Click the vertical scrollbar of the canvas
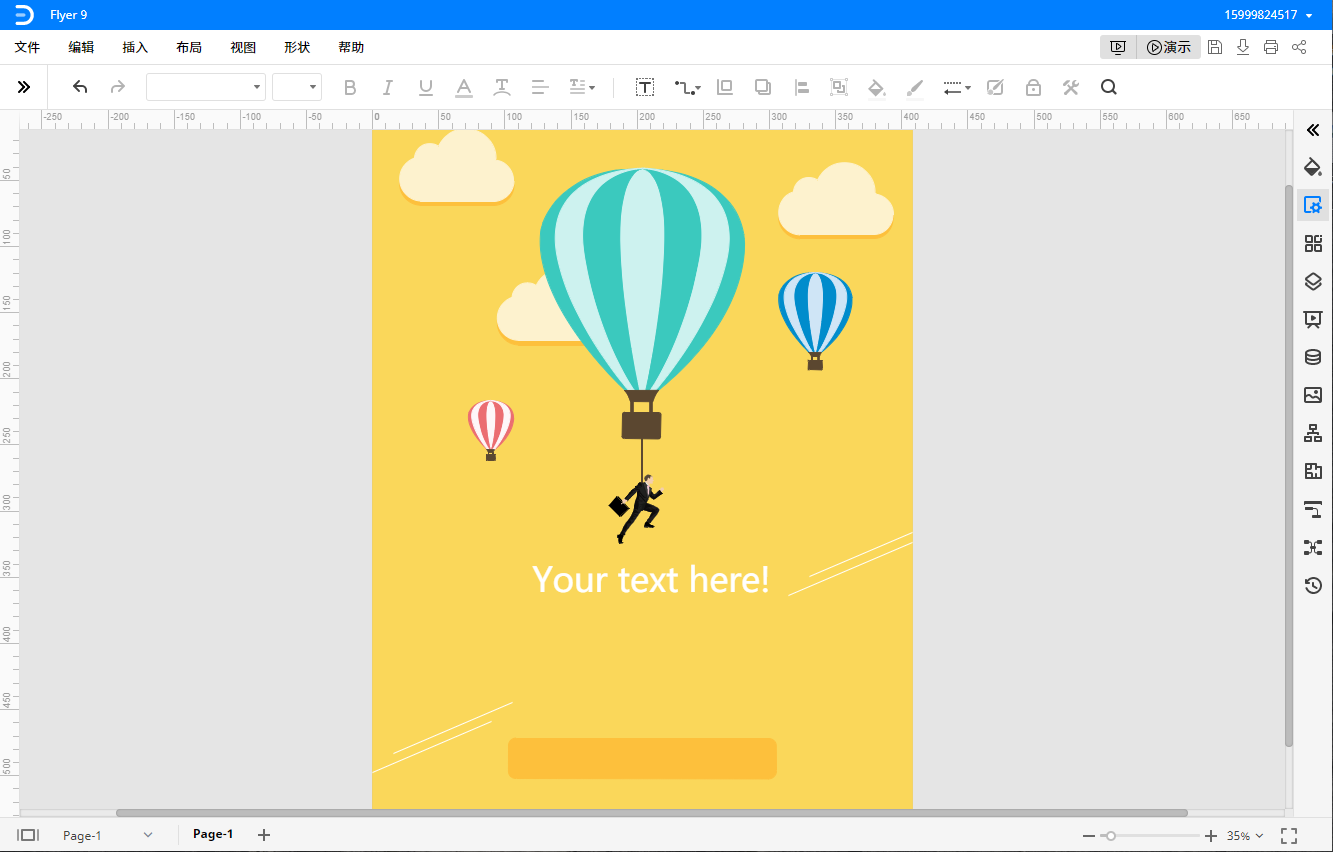Image resolution: width=1333 pixels, height=852 pixels. 1289,466
